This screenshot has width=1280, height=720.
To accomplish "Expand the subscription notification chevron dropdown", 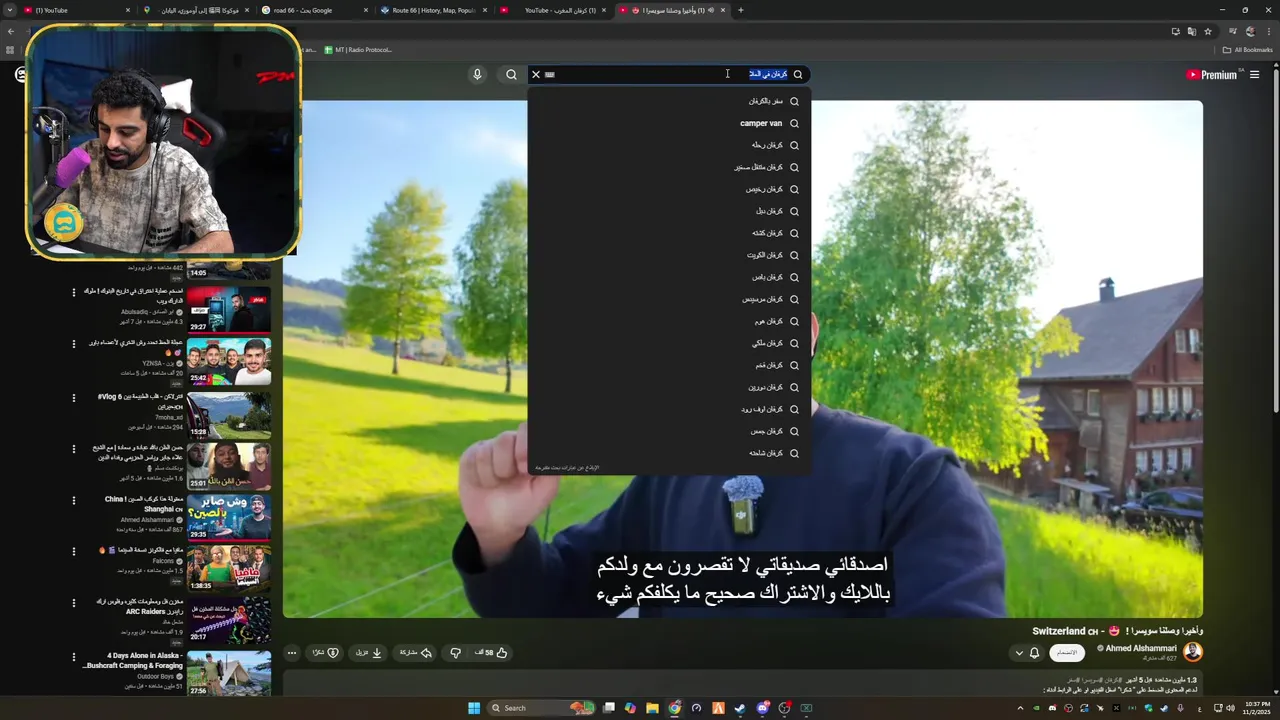I will click(1019, 653).
